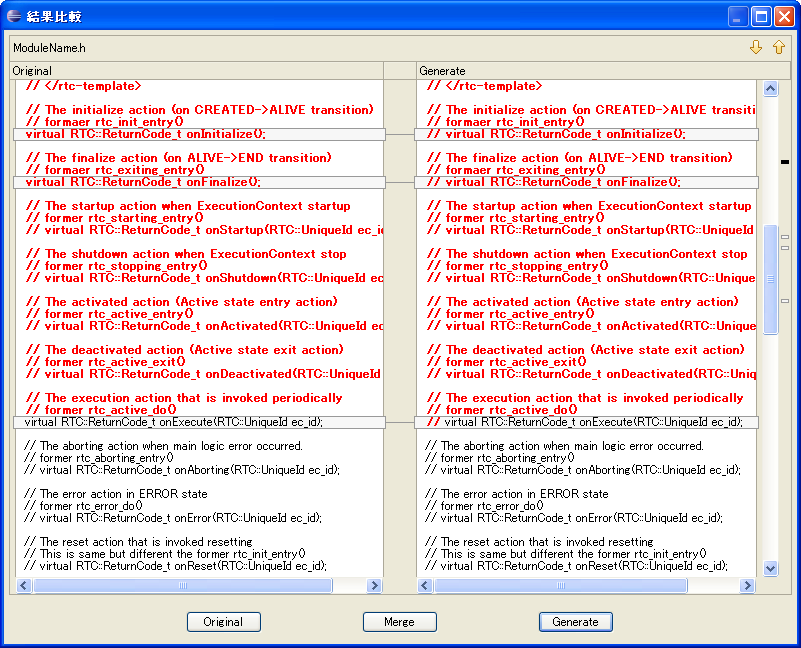Click the vertical scrollbar up arrow

770,89
